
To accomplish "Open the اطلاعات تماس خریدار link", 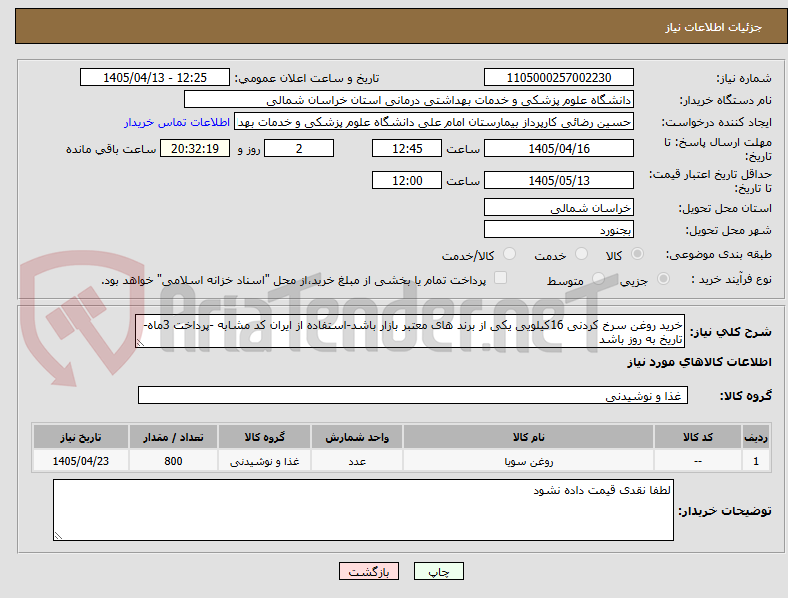I will tap(177, 122).
